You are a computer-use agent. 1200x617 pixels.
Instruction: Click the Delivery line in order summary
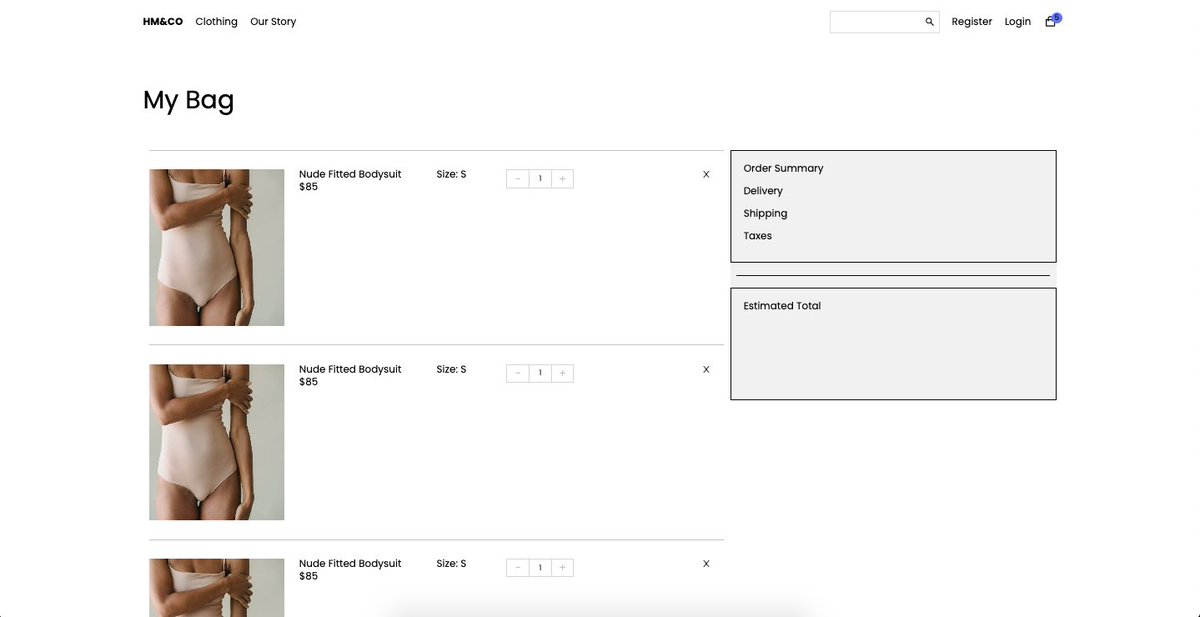click(763, 191)
